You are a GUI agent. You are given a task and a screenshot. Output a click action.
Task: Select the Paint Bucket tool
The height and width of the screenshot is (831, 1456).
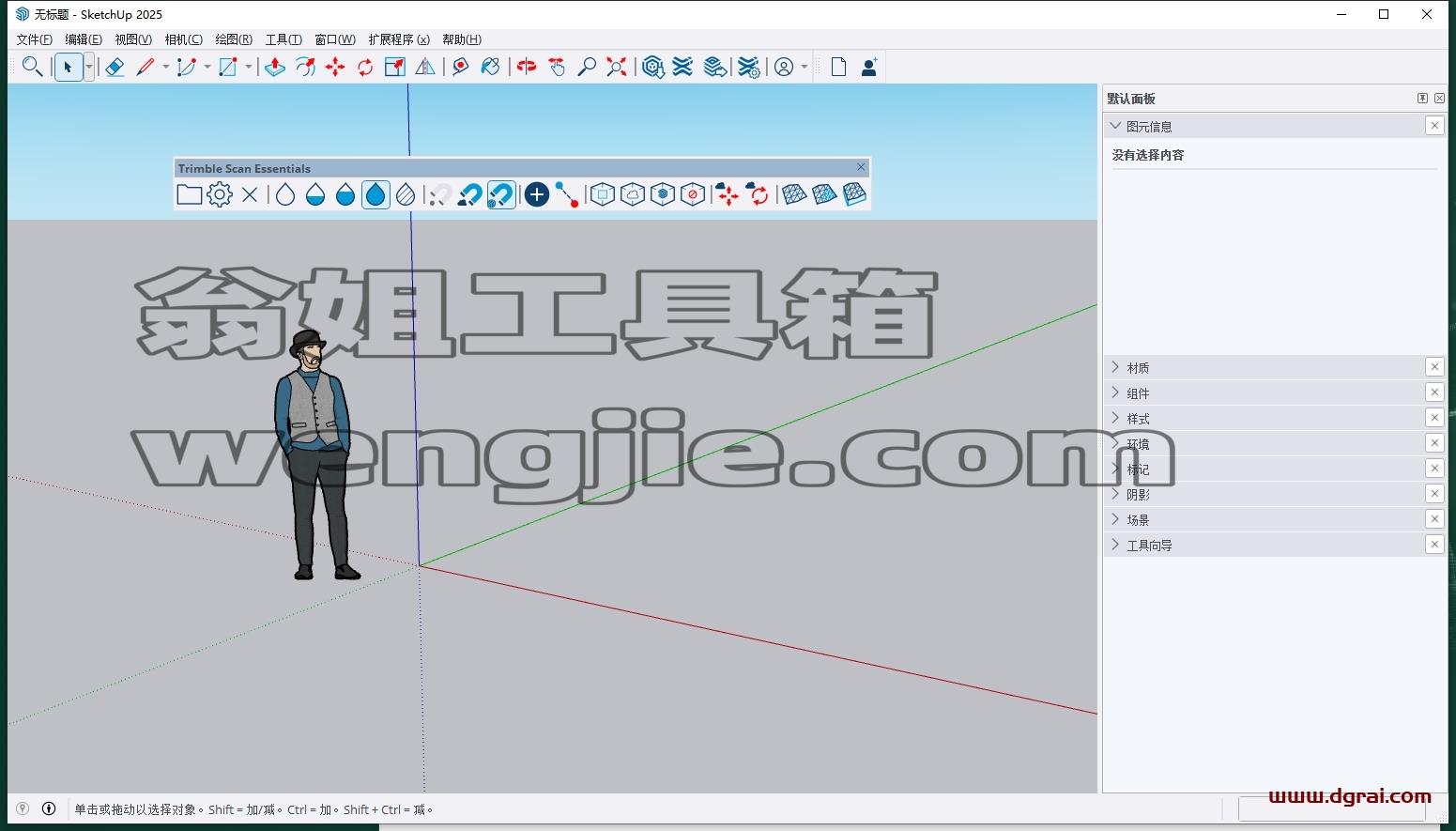tap(490, 67)
